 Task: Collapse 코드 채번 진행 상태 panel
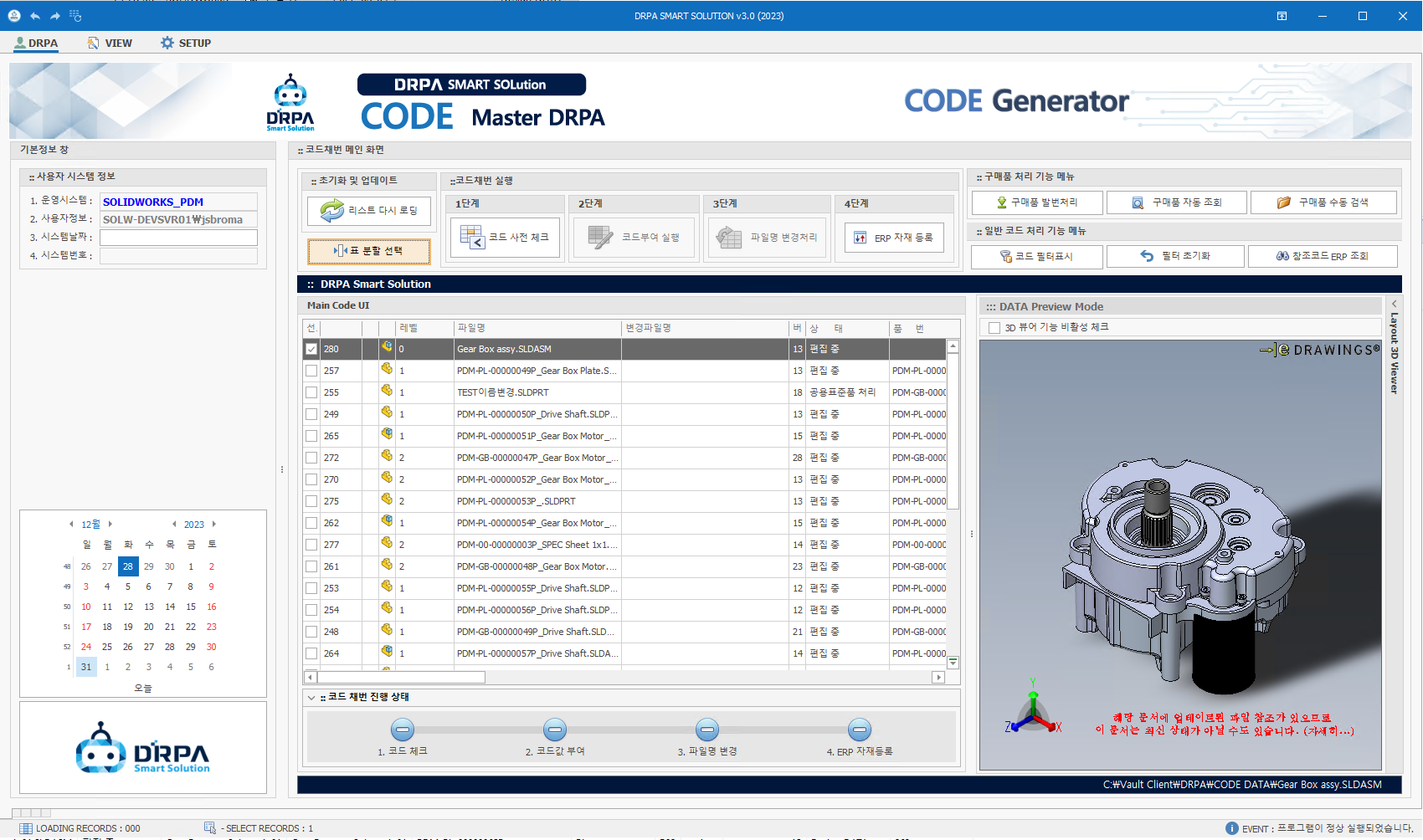(x=311, y=697)
